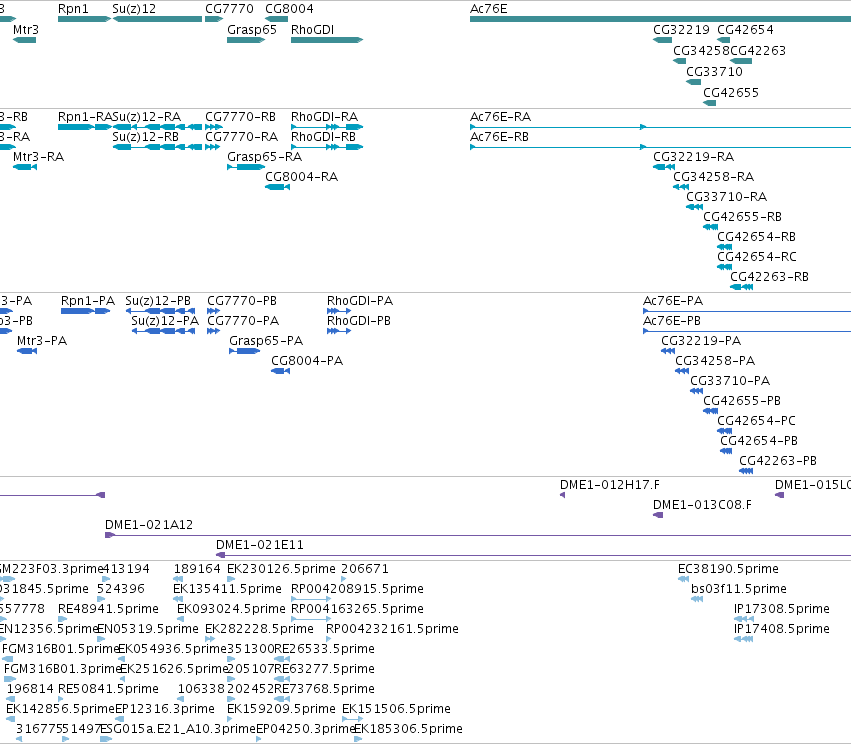Open protein CG42263-PB

pos(778,461)
